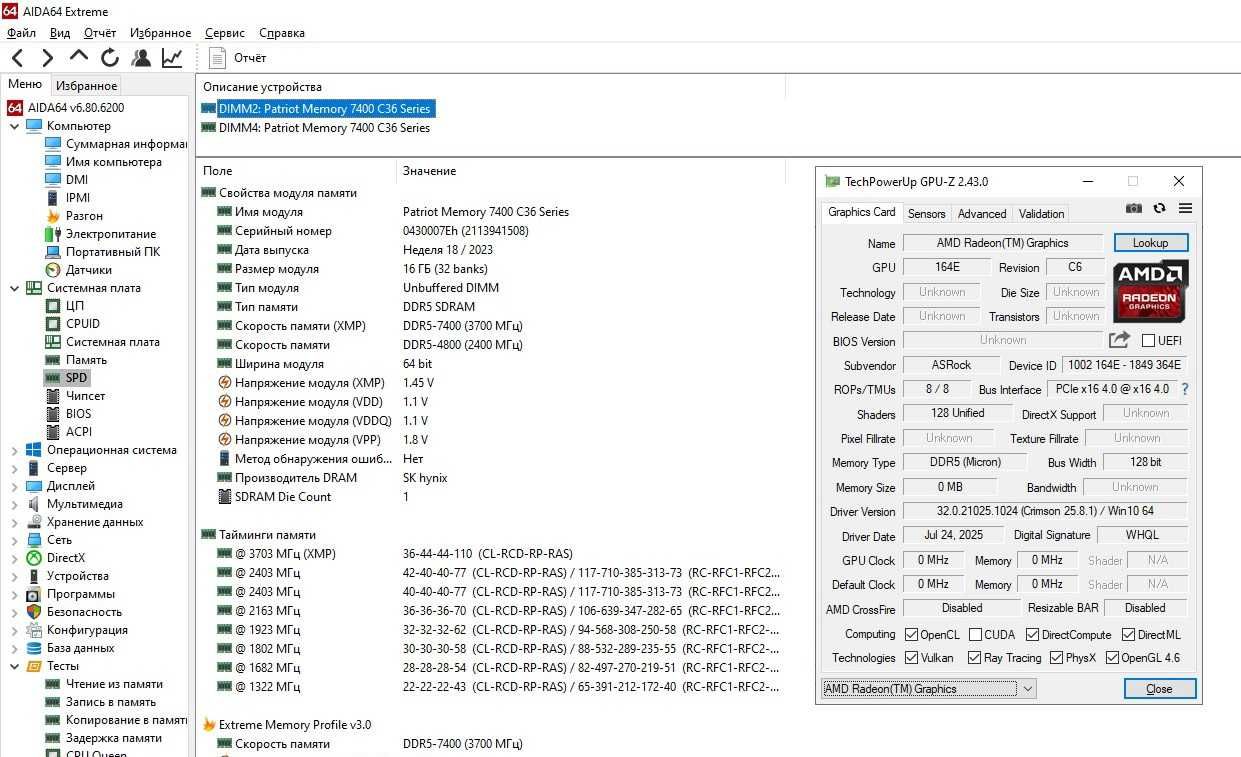Toggle the PhysX checkbox

1056,658
